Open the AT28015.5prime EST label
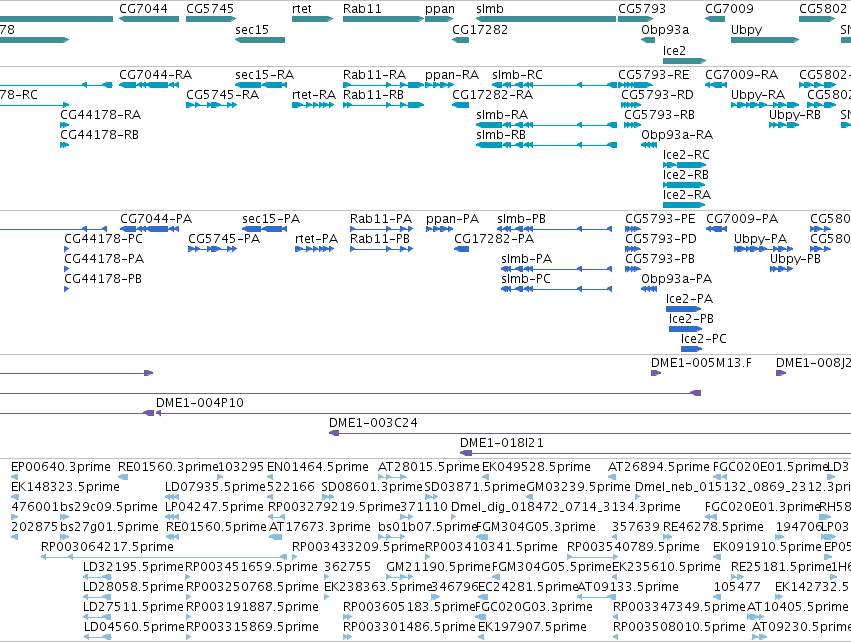 click(429, 467)
